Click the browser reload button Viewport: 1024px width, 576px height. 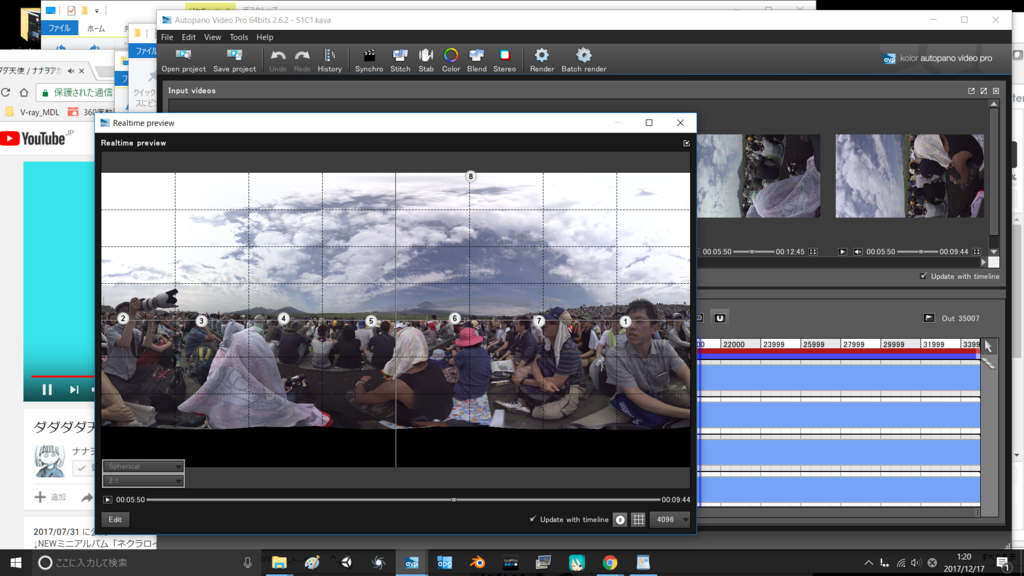tap(6, 93)
